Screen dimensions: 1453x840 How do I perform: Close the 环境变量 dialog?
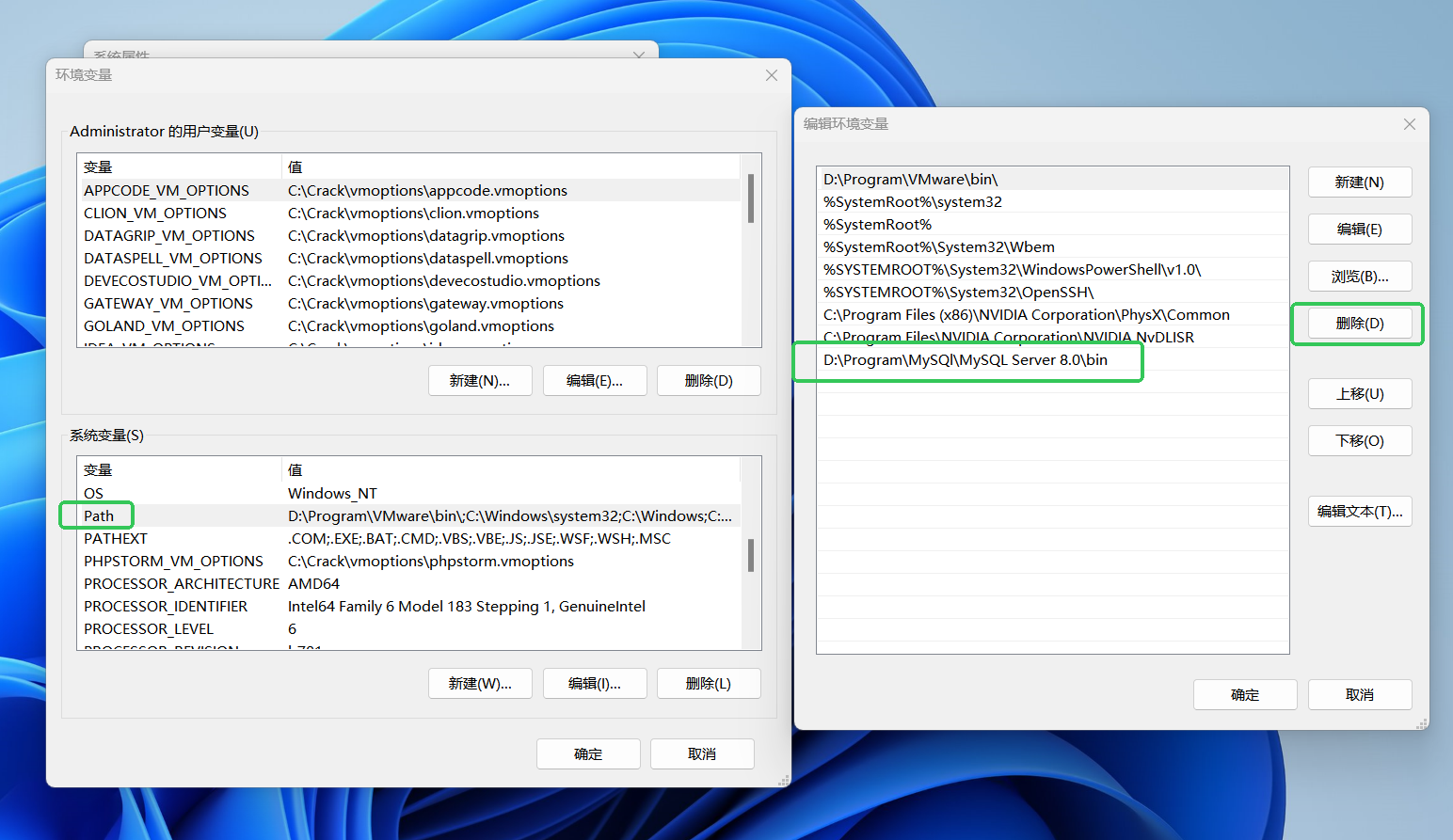coord(772,75)
